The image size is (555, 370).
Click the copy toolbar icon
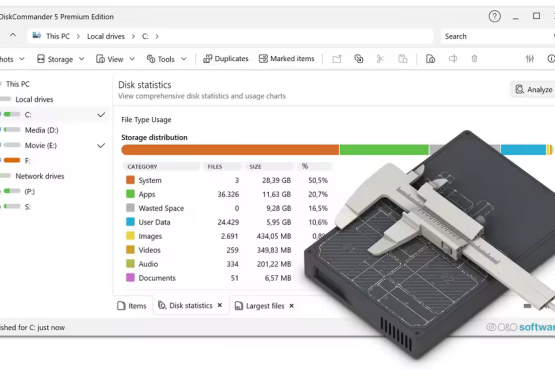click(x=359, y=59)
